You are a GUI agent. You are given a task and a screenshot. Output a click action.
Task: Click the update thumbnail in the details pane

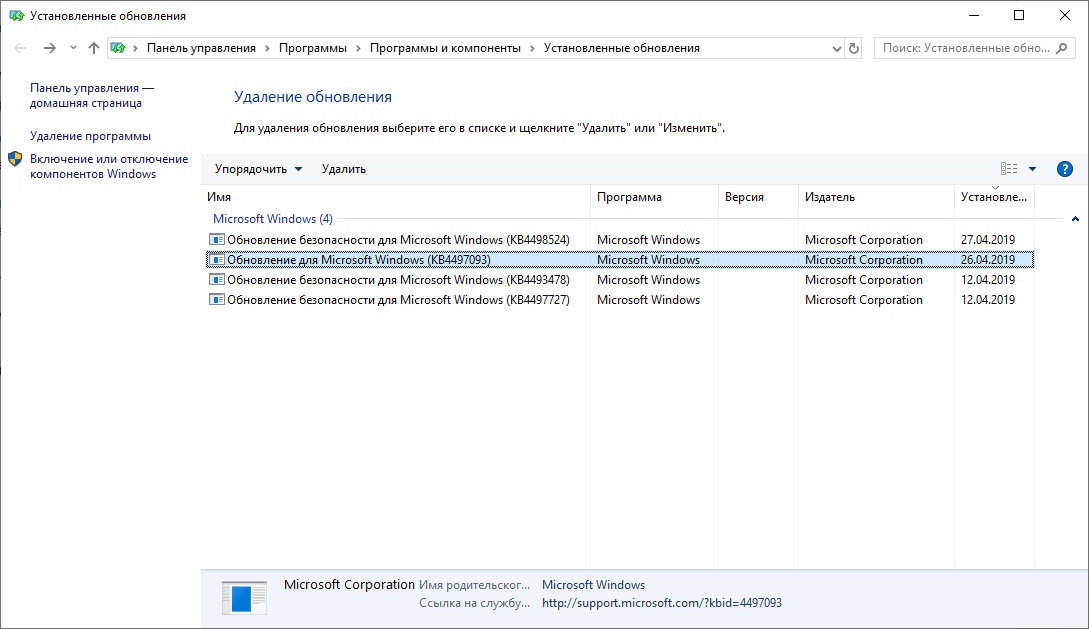(x=244, y=598)
